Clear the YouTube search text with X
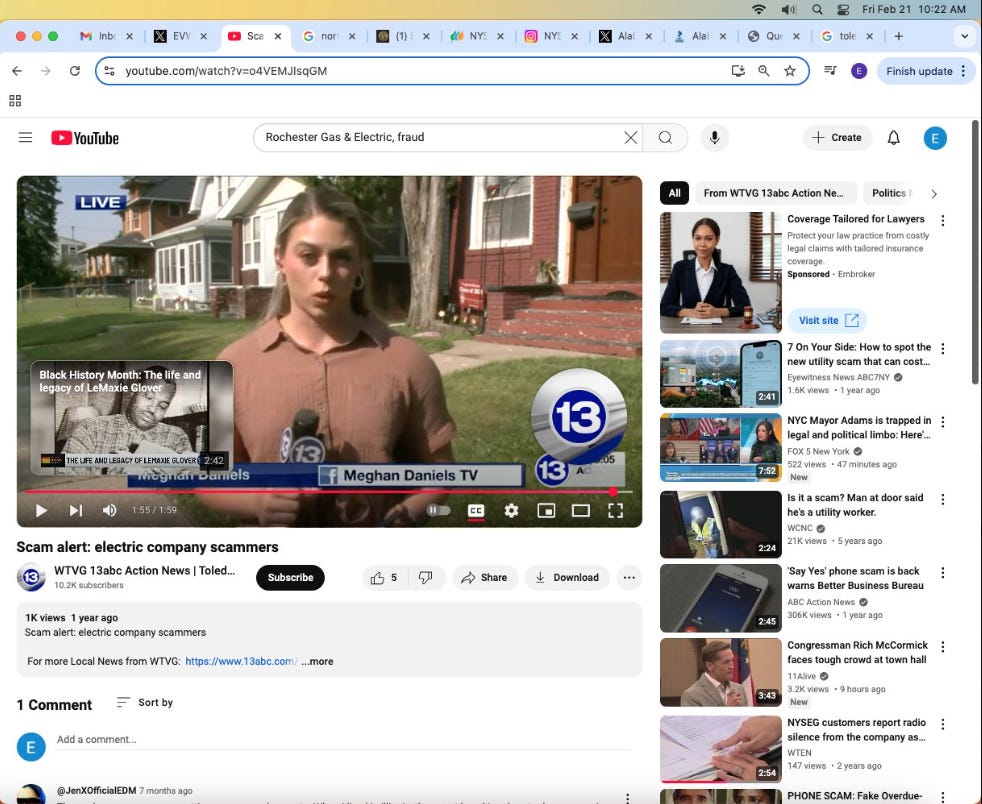 [x=631, y=137]
